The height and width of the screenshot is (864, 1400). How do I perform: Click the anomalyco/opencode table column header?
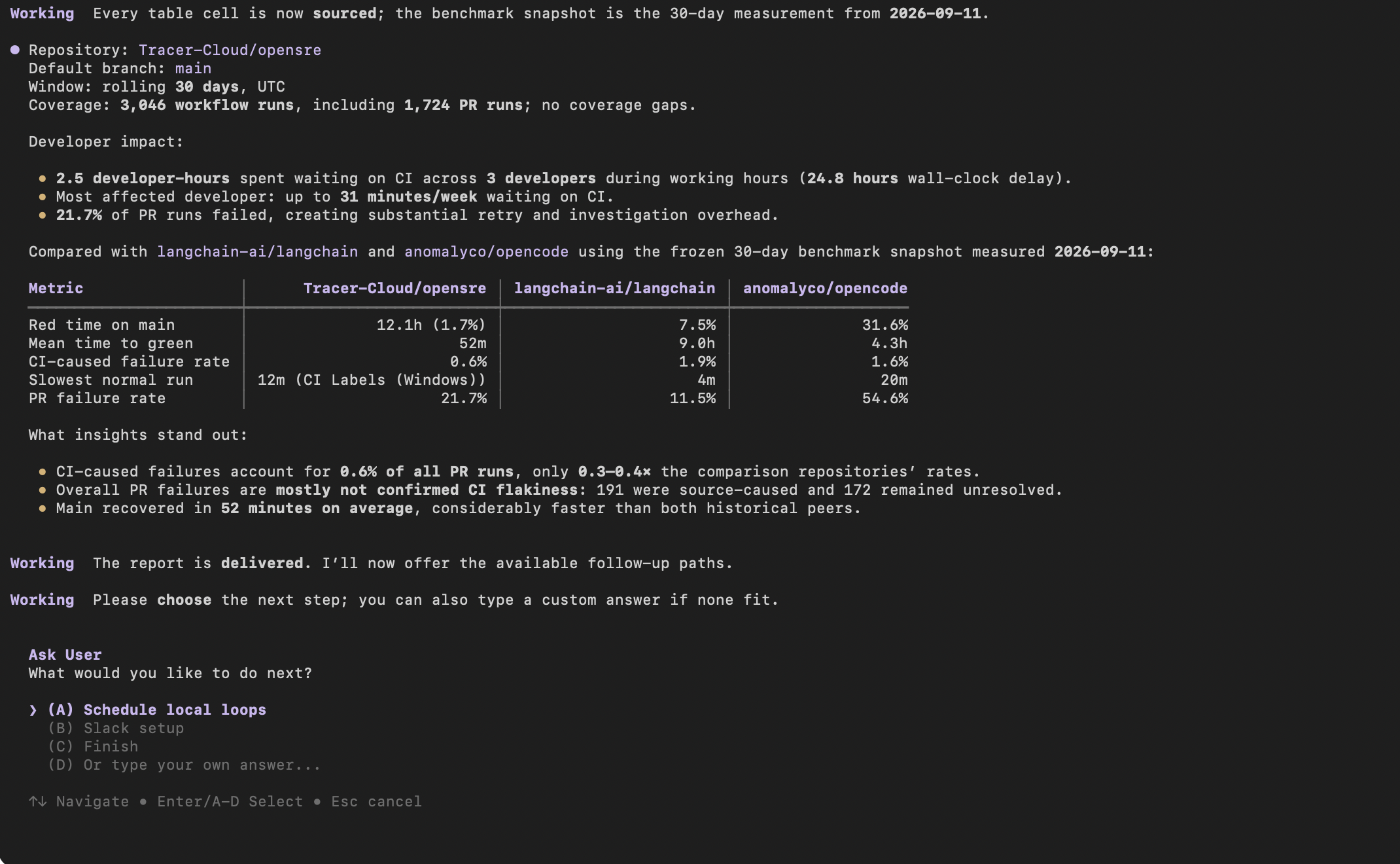(825, 289)
